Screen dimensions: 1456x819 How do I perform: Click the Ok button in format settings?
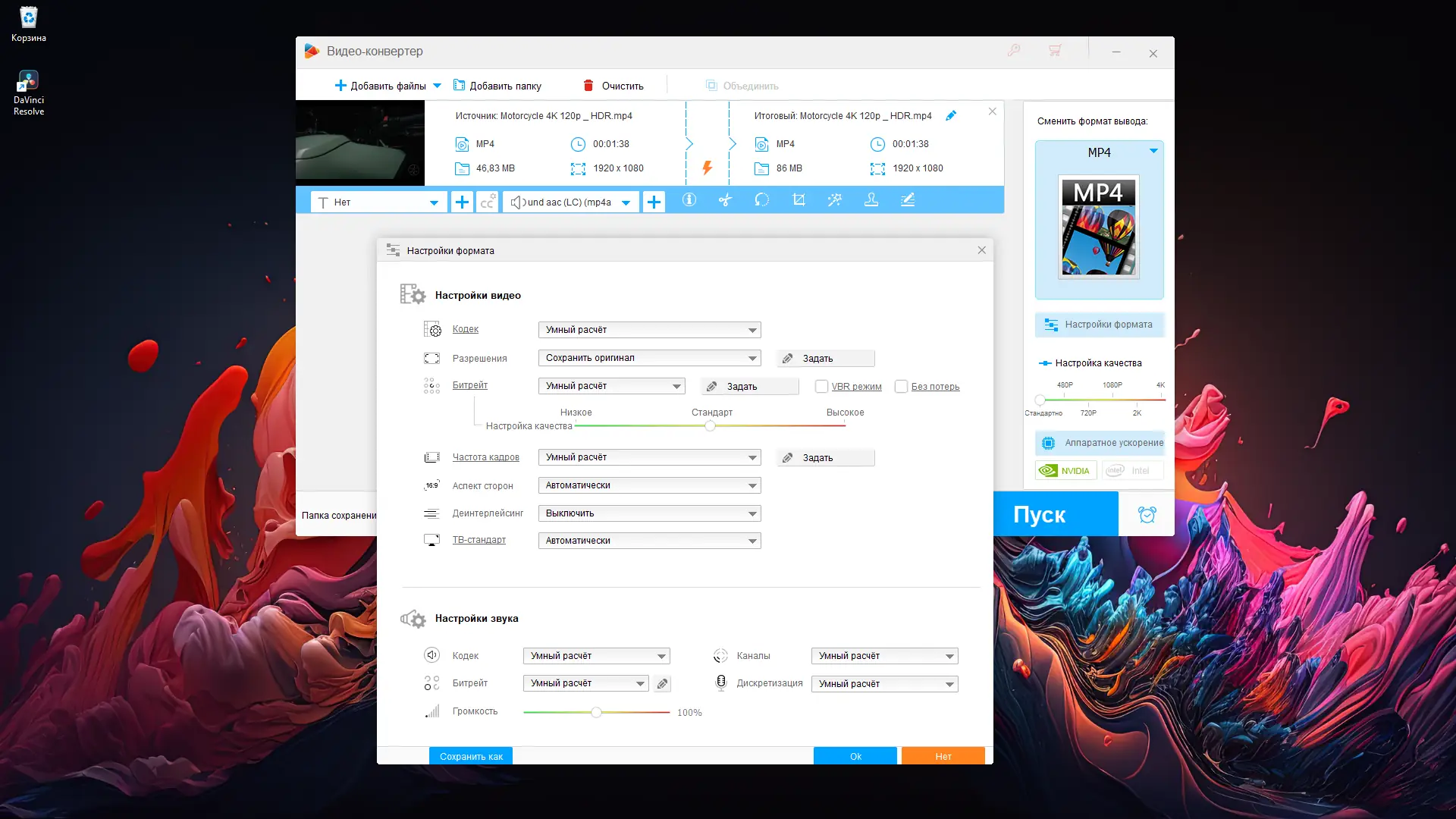[x=855, y=756]
